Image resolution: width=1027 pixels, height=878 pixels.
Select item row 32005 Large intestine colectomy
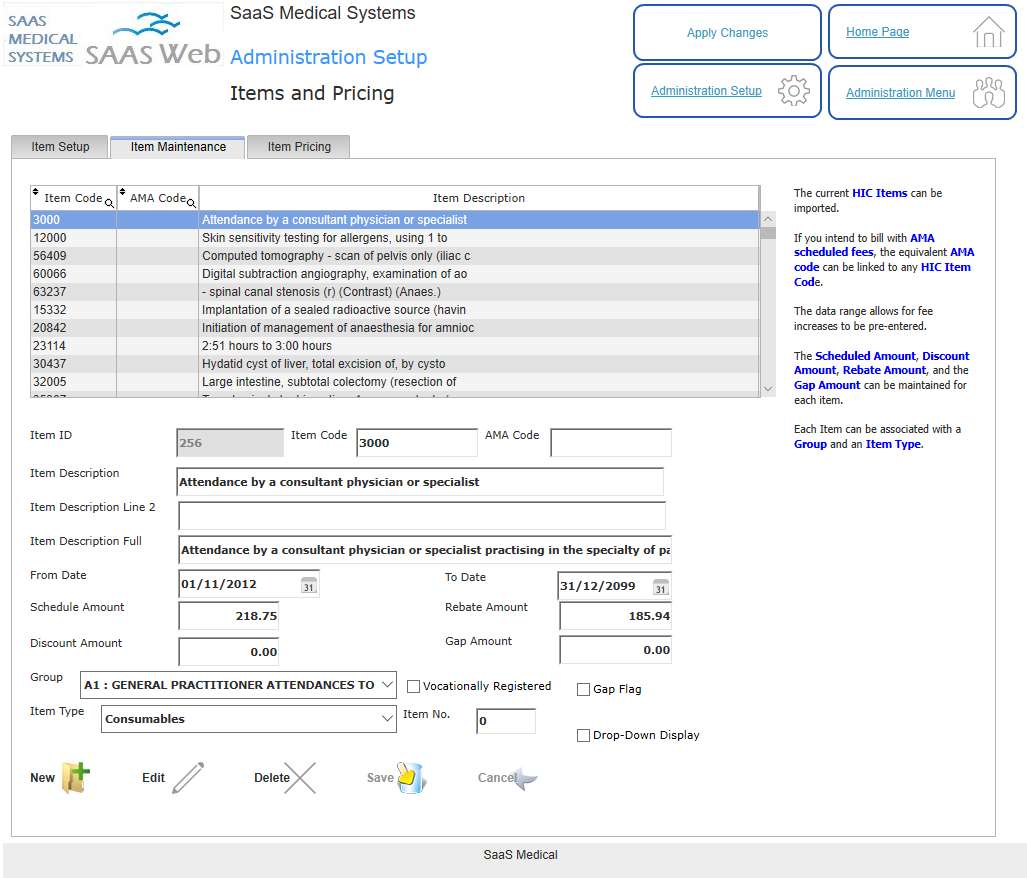[395, 382]
